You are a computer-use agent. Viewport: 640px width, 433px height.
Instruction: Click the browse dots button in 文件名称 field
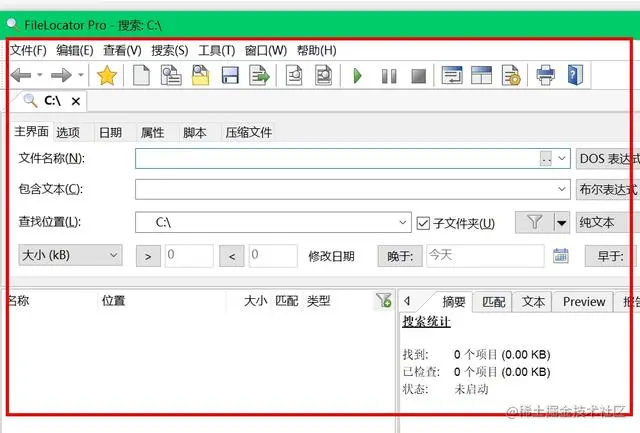(546, 159)
